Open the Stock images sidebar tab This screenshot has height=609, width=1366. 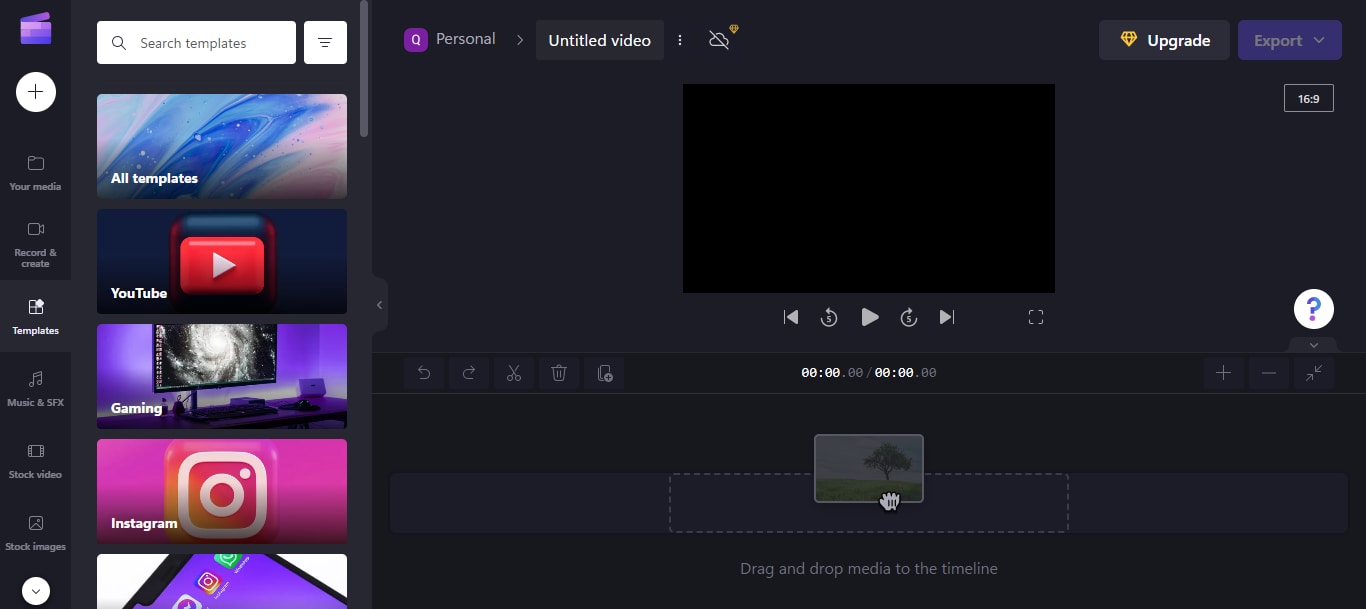point(35,532)
